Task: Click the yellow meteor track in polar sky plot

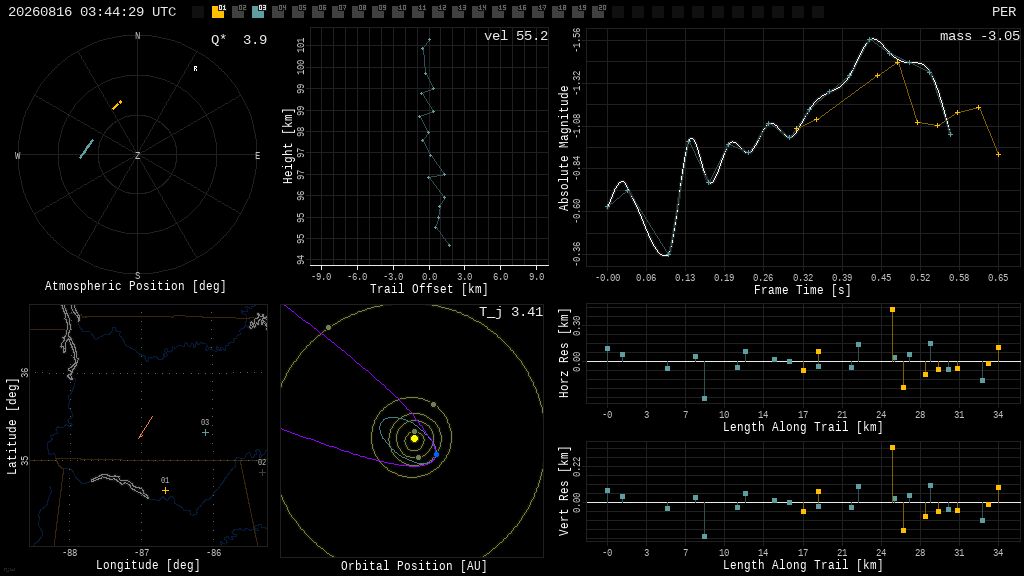Action: coord(117,105)
